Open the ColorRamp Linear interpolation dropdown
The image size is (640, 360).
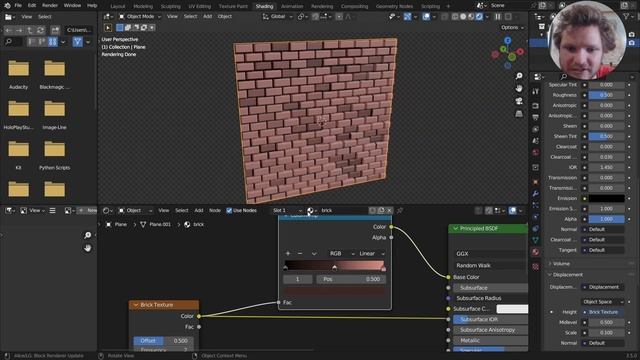tap(371, 253)
